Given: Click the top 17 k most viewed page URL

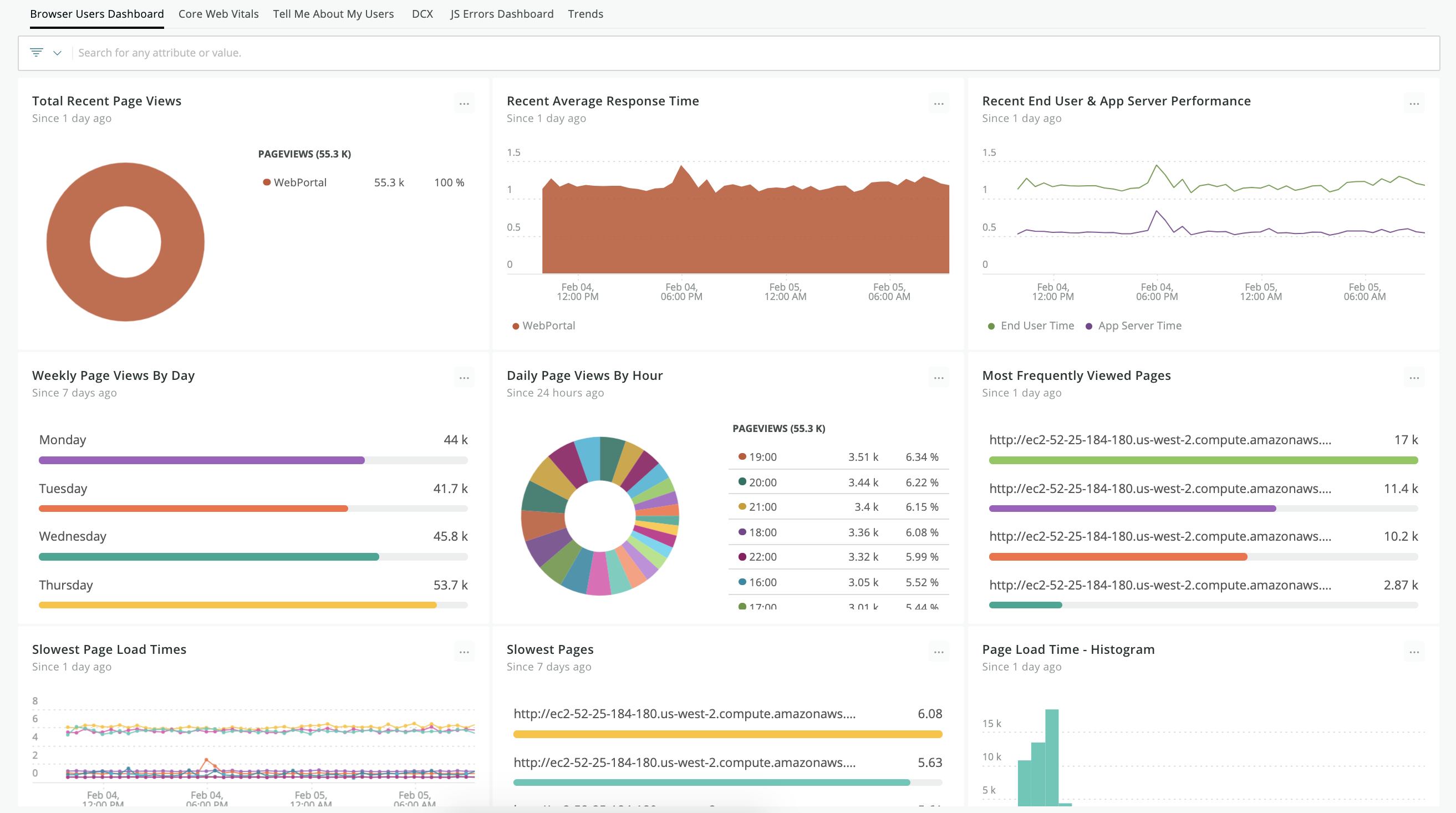Looking at the screenshot, I should click(x=1160, y=440).
